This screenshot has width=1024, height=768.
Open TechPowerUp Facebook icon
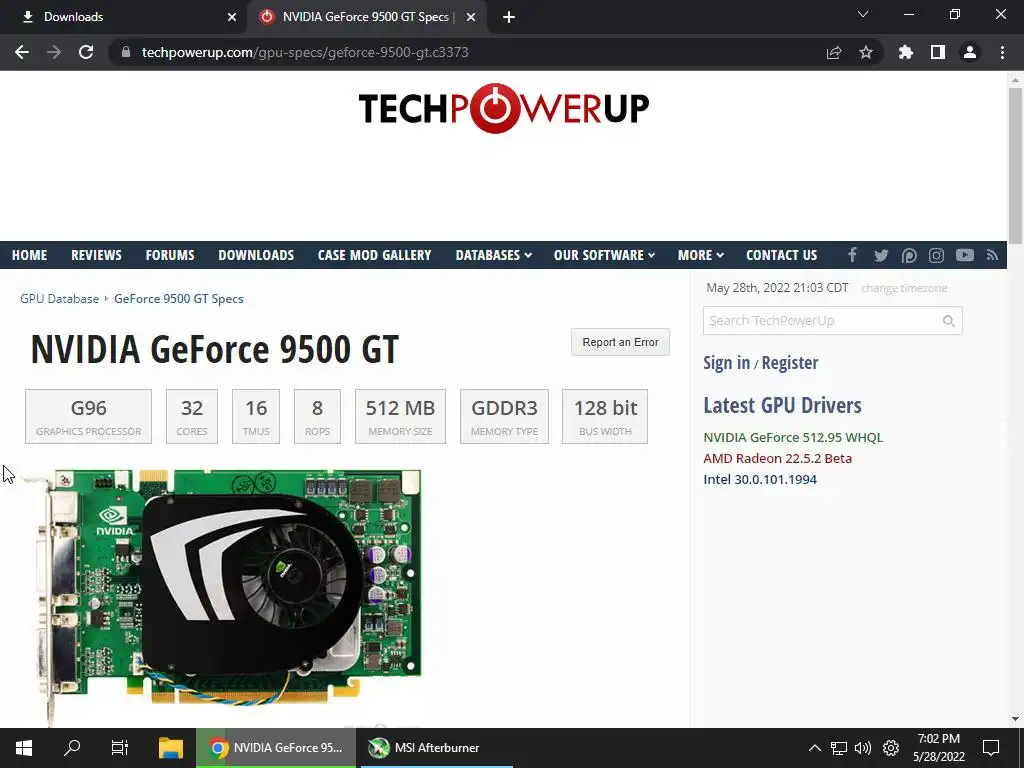point(852,255)
